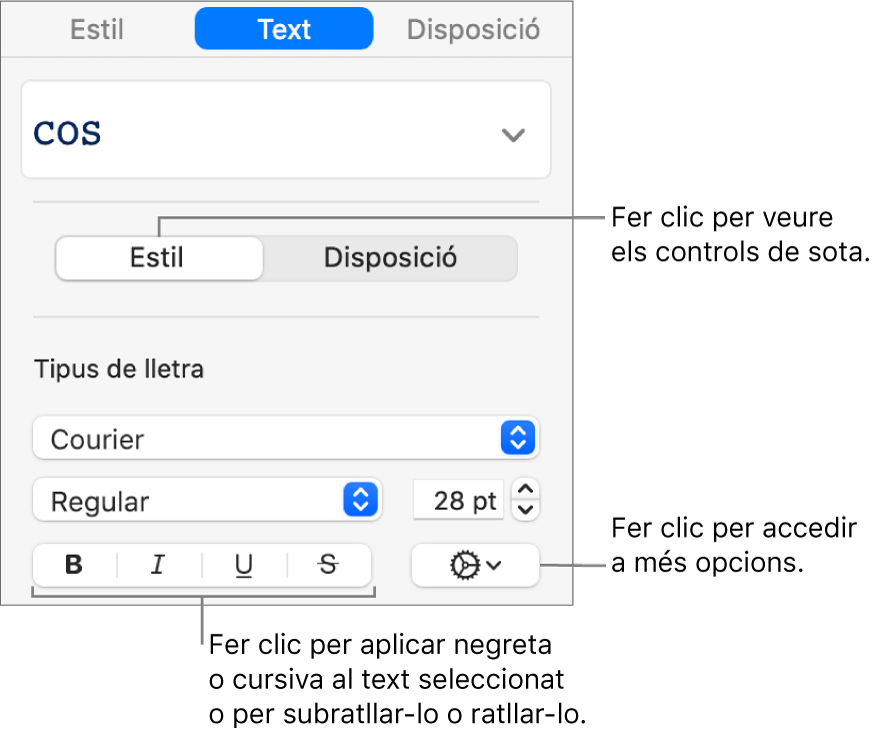
Task: Click the COS paragraph style name
Action: click(x=70, y=133)
